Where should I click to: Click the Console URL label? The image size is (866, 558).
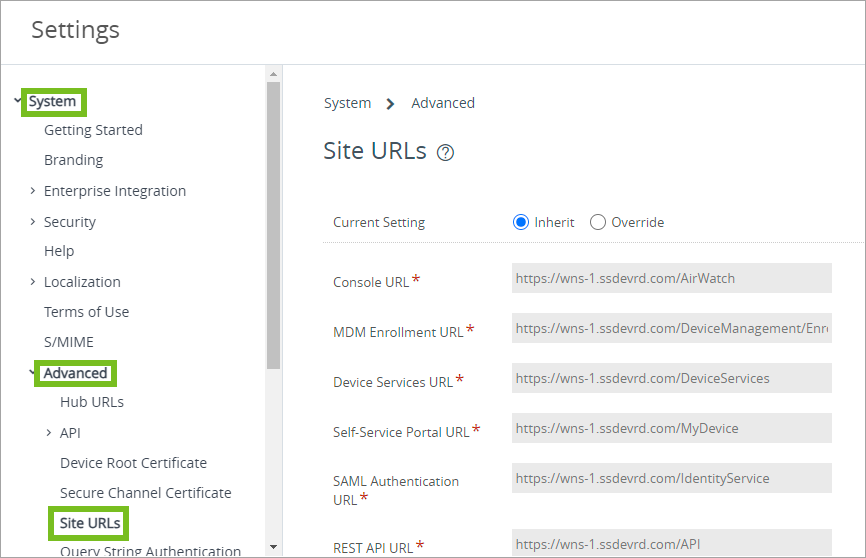point(371,282)
